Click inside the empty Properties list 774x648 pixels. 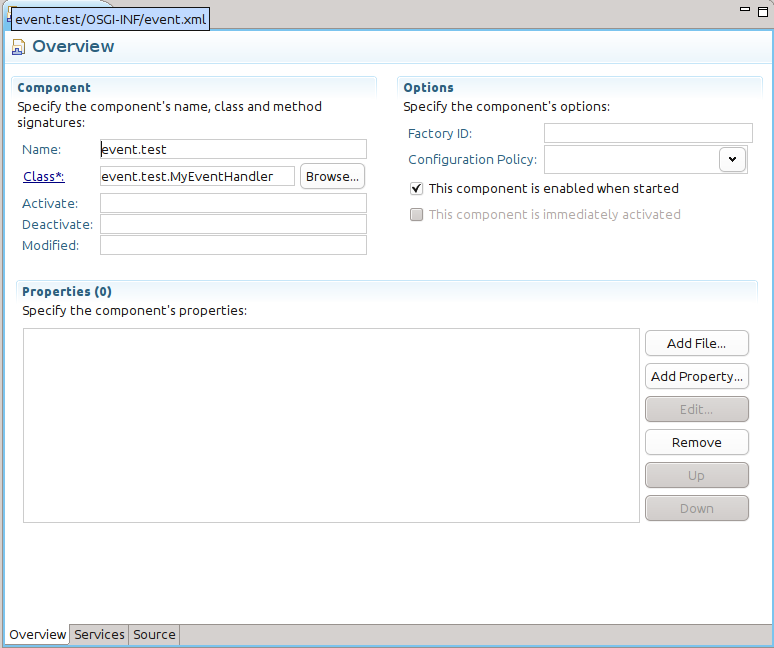click(330, 425)
